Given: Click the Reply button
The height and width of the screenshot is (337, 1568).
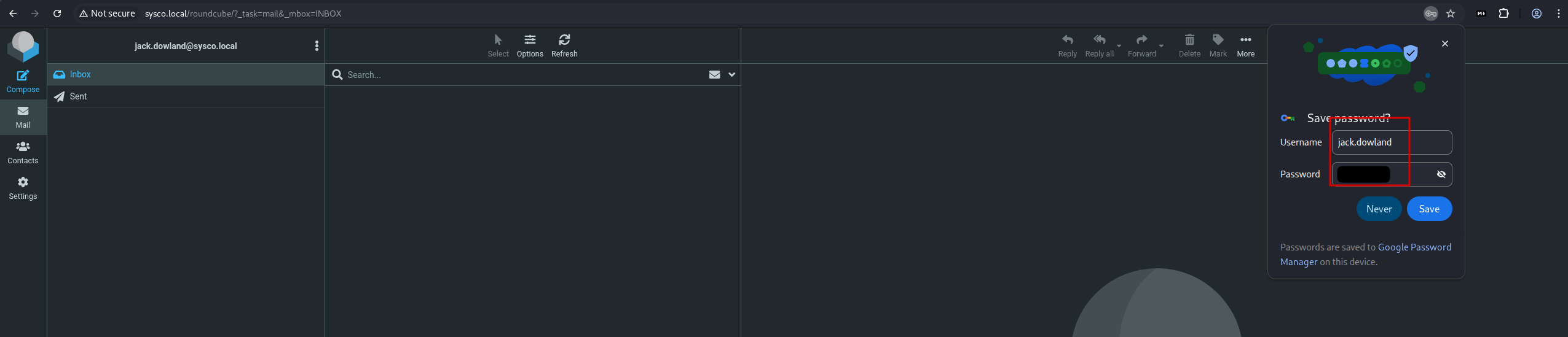Looking at the screenshot, I should (1067, 46).
